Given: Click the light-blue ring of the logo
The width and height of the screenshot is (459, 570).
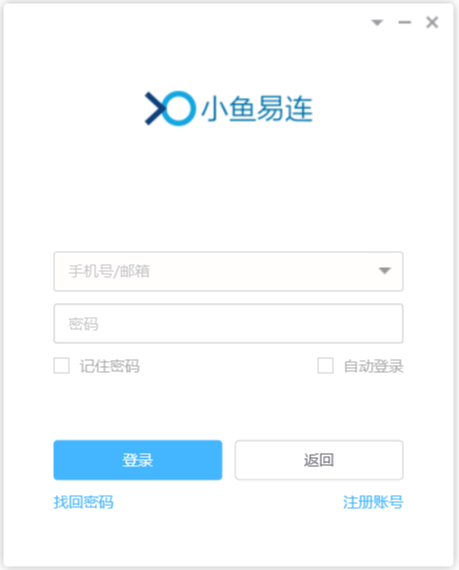Looking at the screenshot, I should [x=179, y=108].
